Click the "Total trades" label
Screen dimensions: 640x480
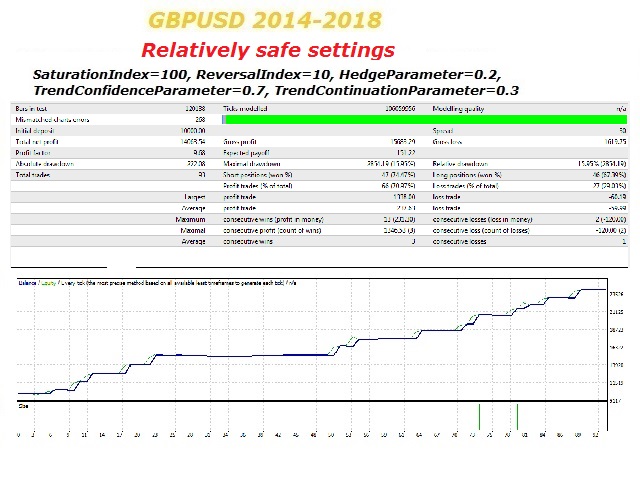33,175
